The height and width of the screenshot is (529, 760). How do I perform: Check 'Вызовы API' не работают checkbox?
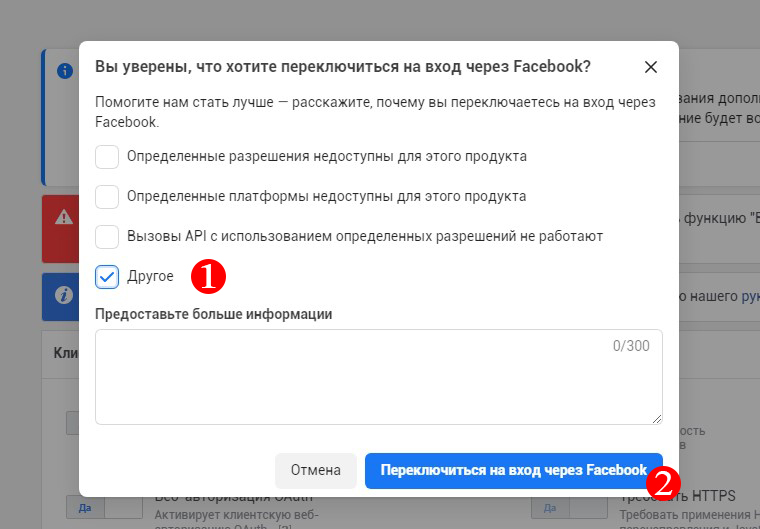pyautogui.click(x=107, y=237)
